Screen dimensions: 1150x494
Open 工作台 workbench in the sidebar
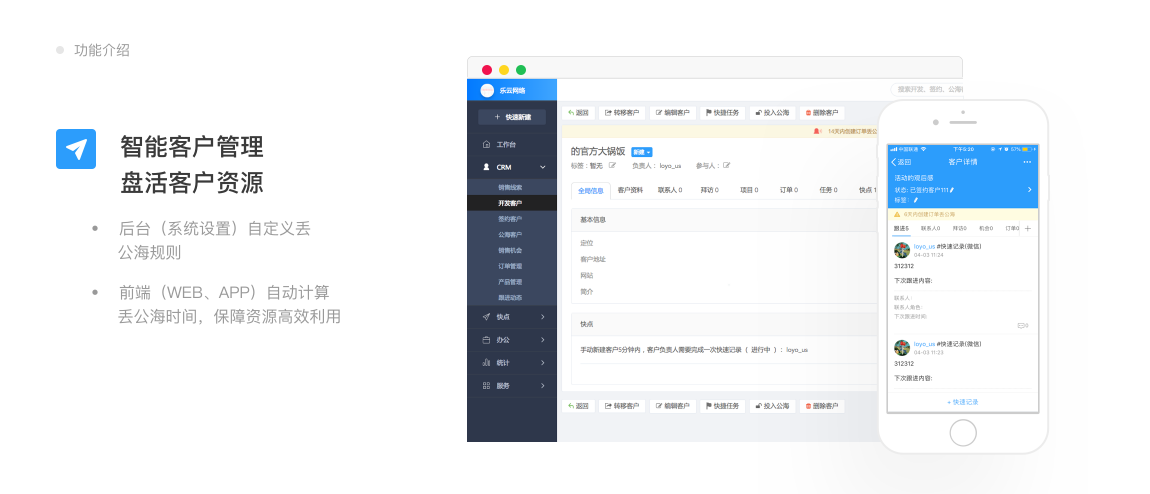coord(512,144)
